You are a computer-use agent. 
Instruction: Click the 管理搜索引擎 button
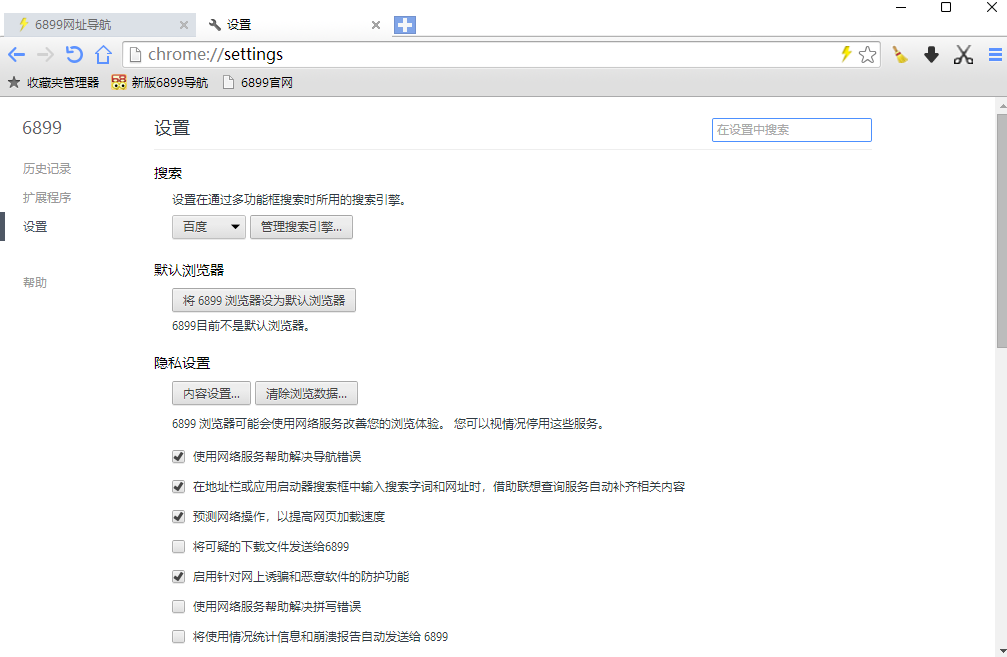pos(301,227)
